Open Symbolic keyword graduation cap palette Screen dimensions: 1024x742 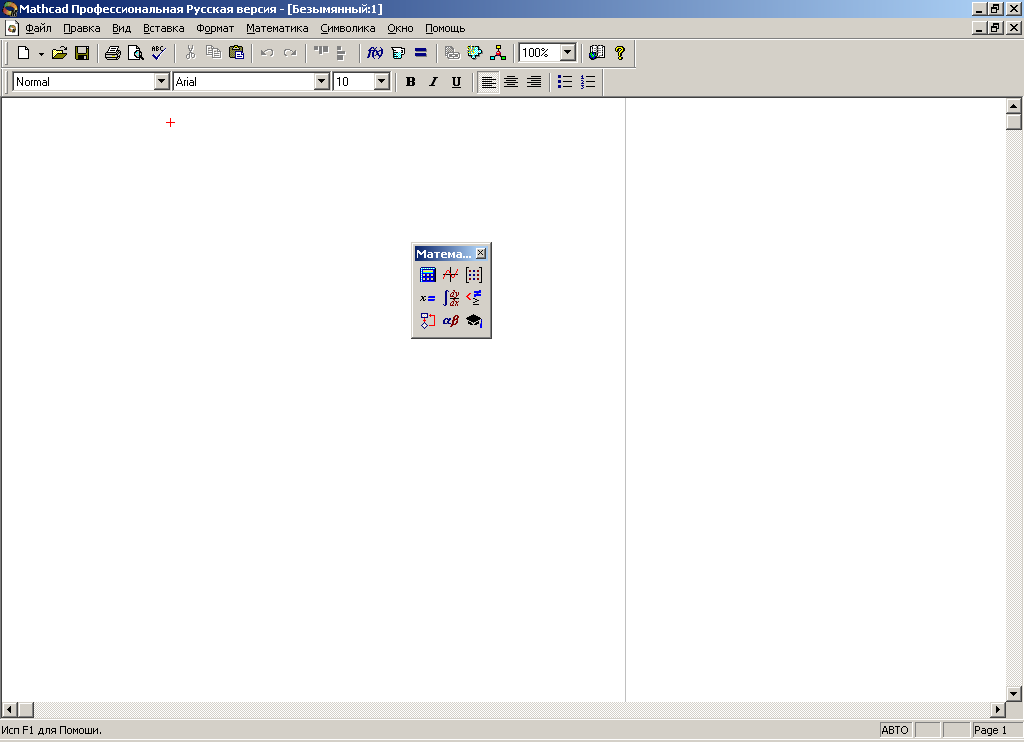[474, 321]
